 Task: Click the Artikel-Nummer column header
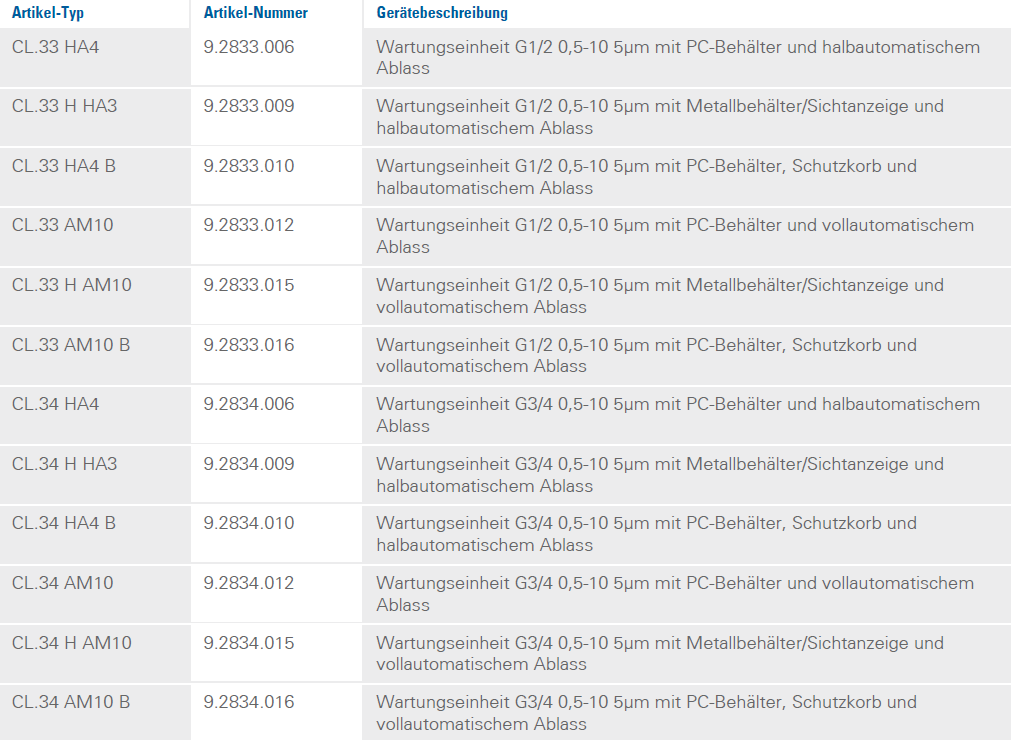[256, 13]
